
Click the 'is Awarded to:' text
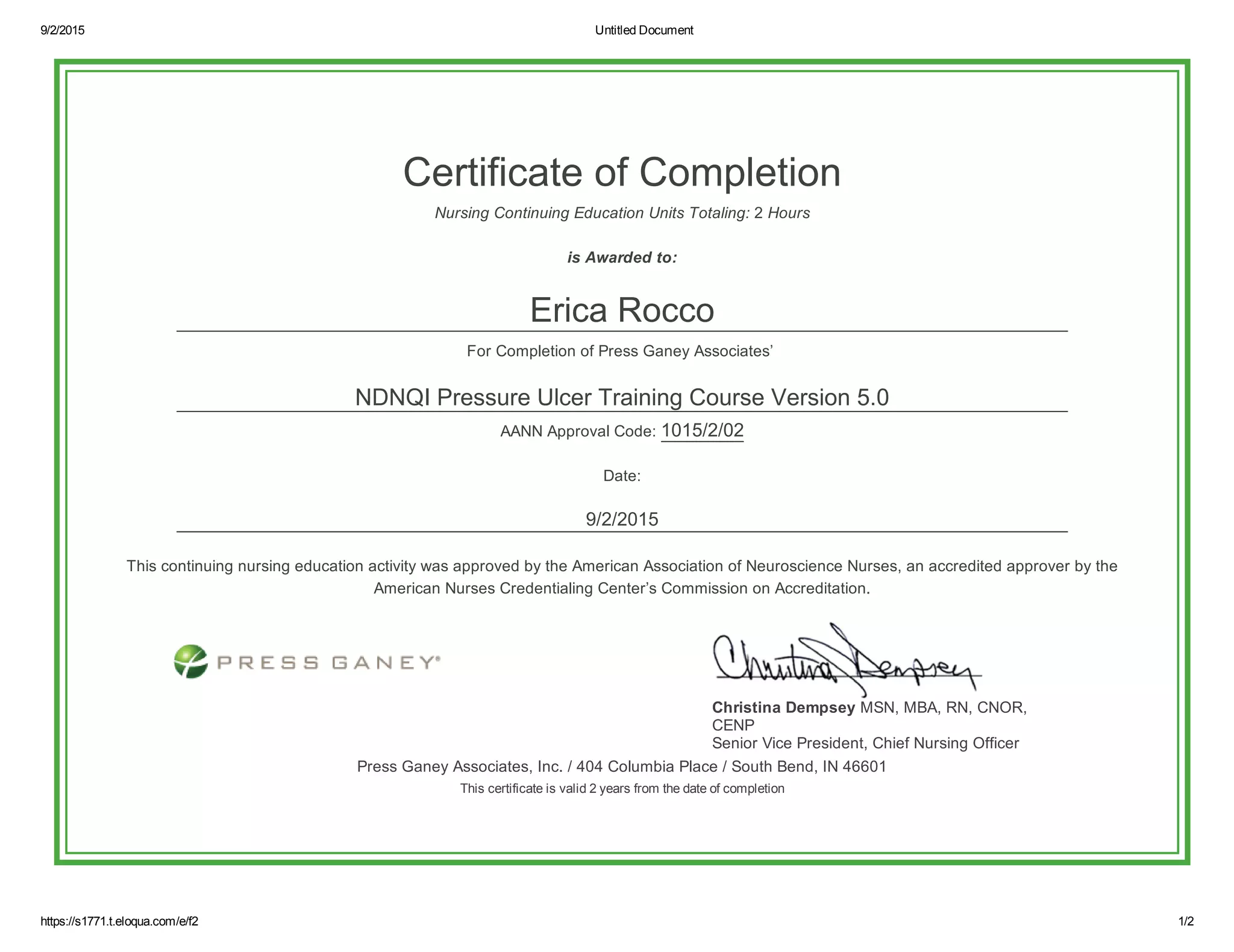tap(621, 257)
